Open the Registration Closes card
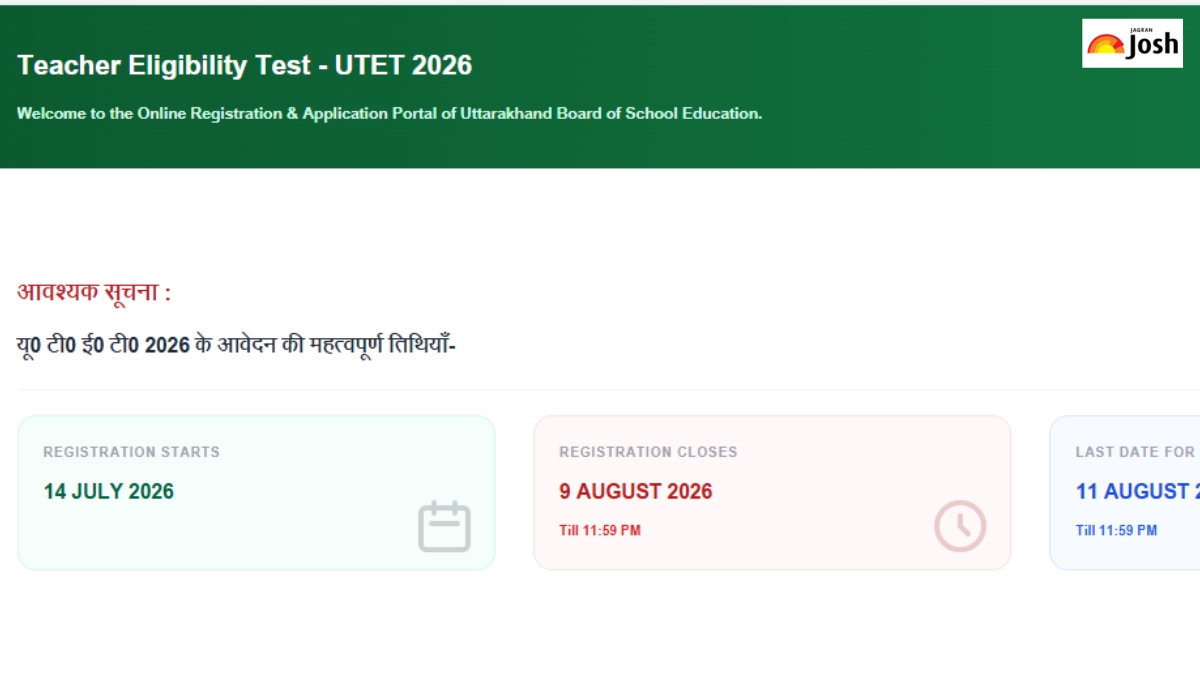 click(772, 493)
